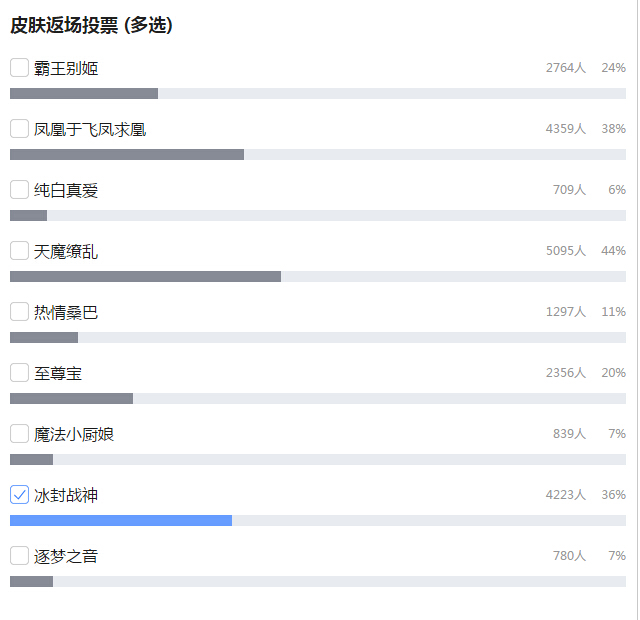Click the 天魔缭乱 vote progress bar
This screenshot has width=640, height=620.
pyautogui.click(x=318, y=276)
